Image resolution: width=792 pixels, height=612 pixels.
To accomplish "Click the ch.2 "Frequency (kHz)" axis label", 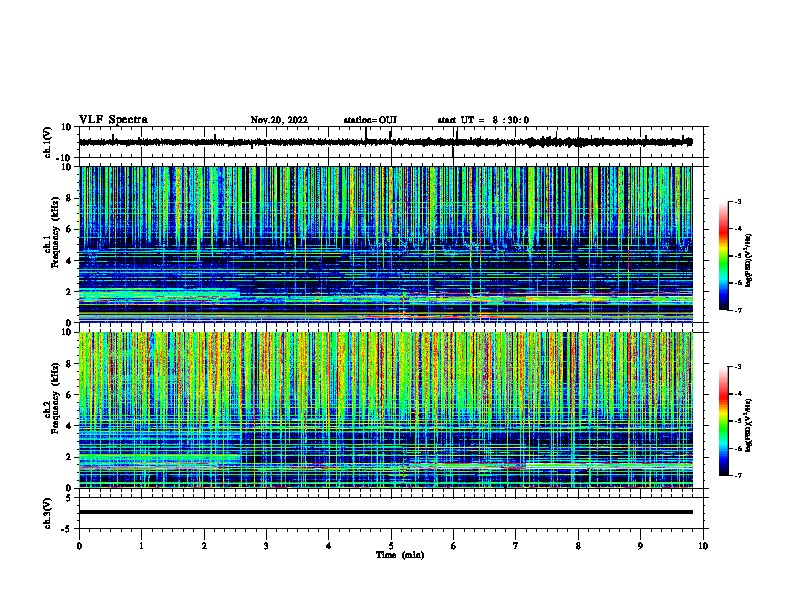I will coord(55,398).
